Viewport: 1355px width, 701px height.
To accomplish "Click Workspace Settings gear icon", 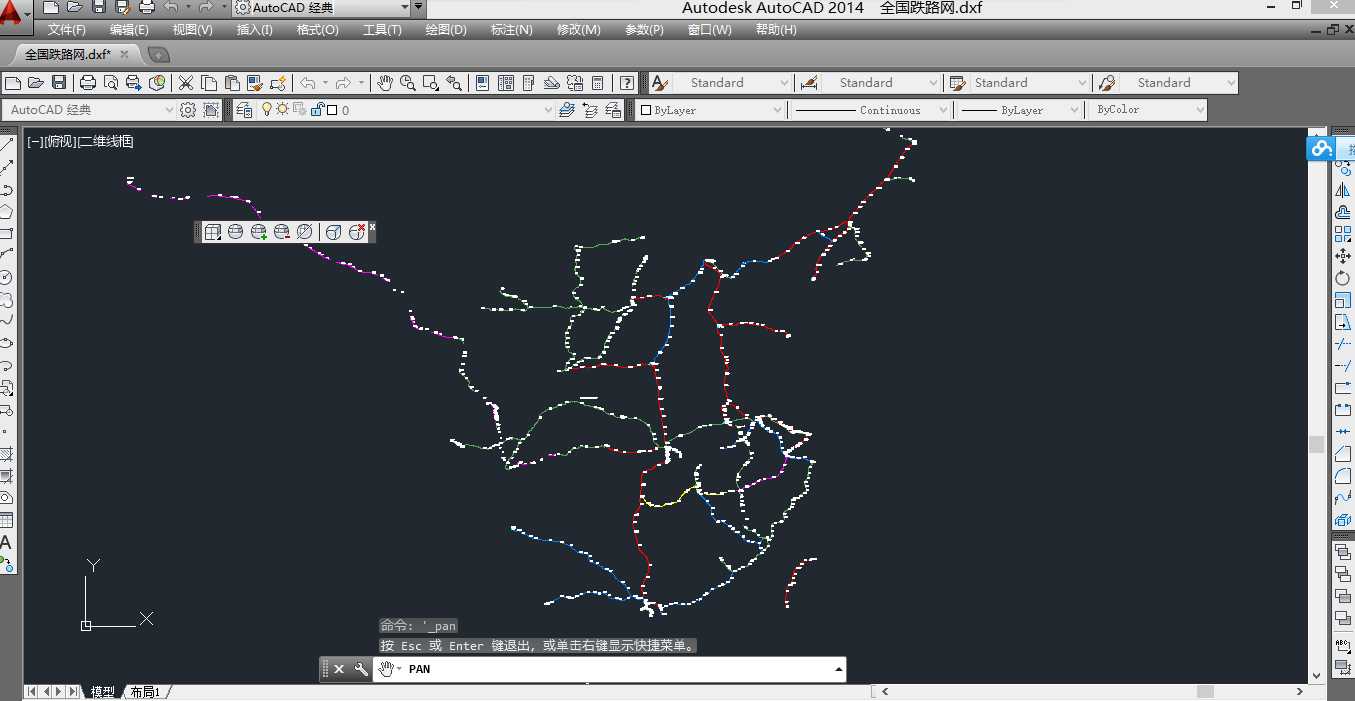I will [188, 110].
